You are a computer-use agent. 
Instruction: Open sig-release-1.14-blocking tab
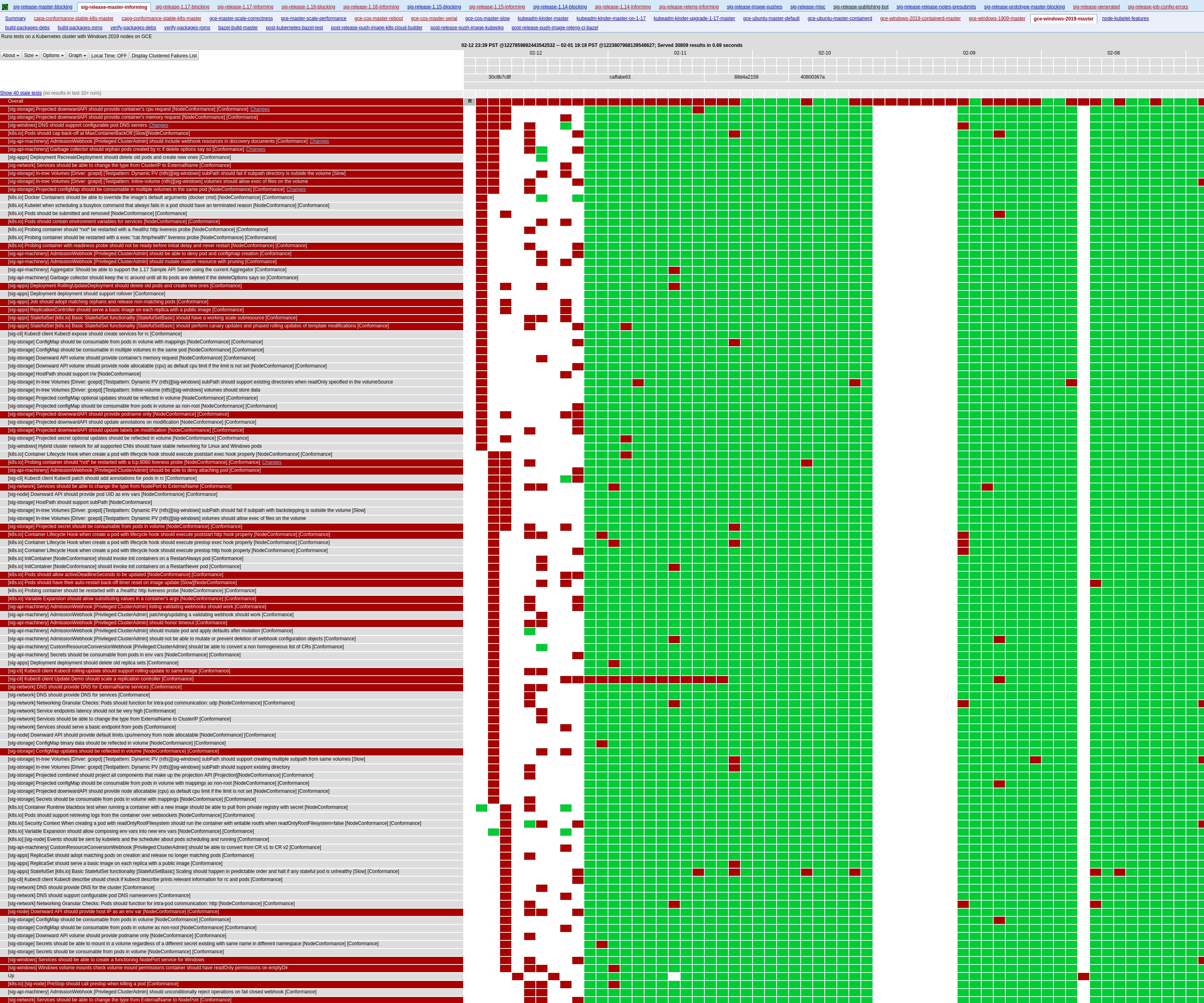[x=559, y=7]
